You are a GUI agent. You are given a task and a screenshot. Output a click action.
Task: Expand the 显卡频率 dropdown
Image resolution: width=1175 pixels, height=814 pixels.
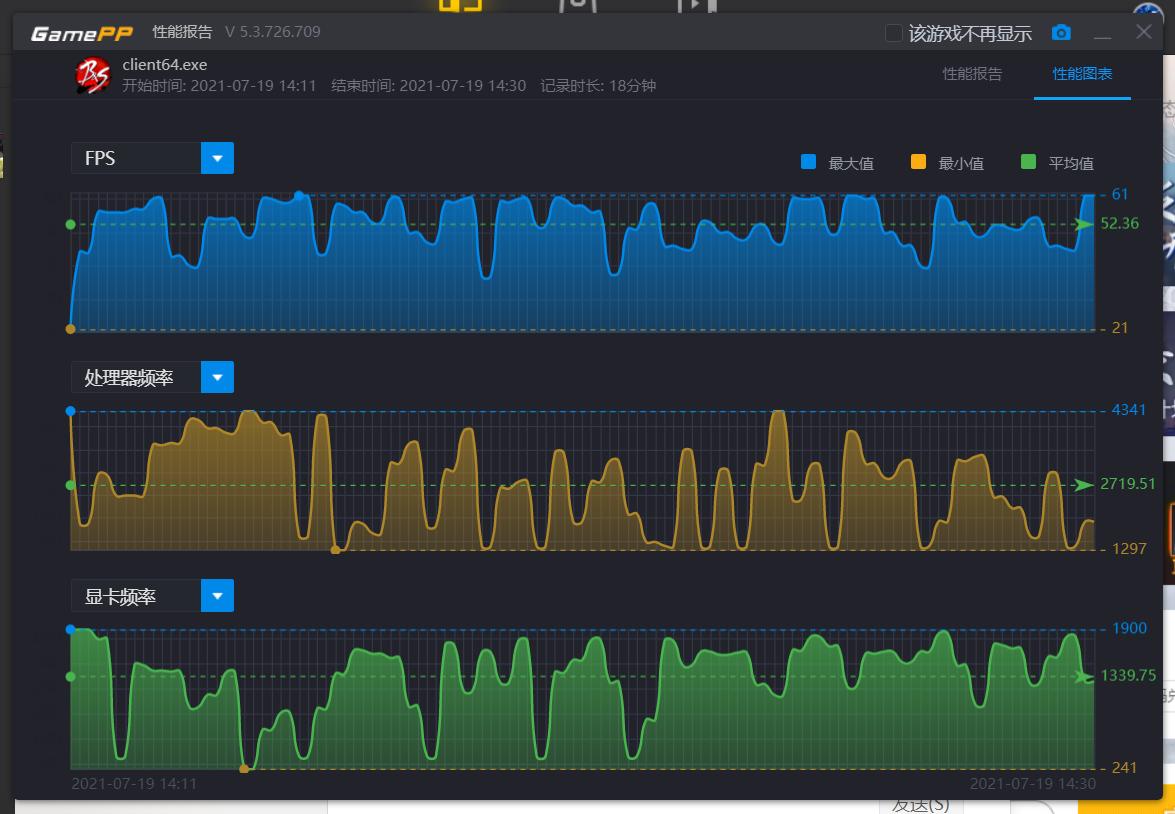[x=217, y=596]
